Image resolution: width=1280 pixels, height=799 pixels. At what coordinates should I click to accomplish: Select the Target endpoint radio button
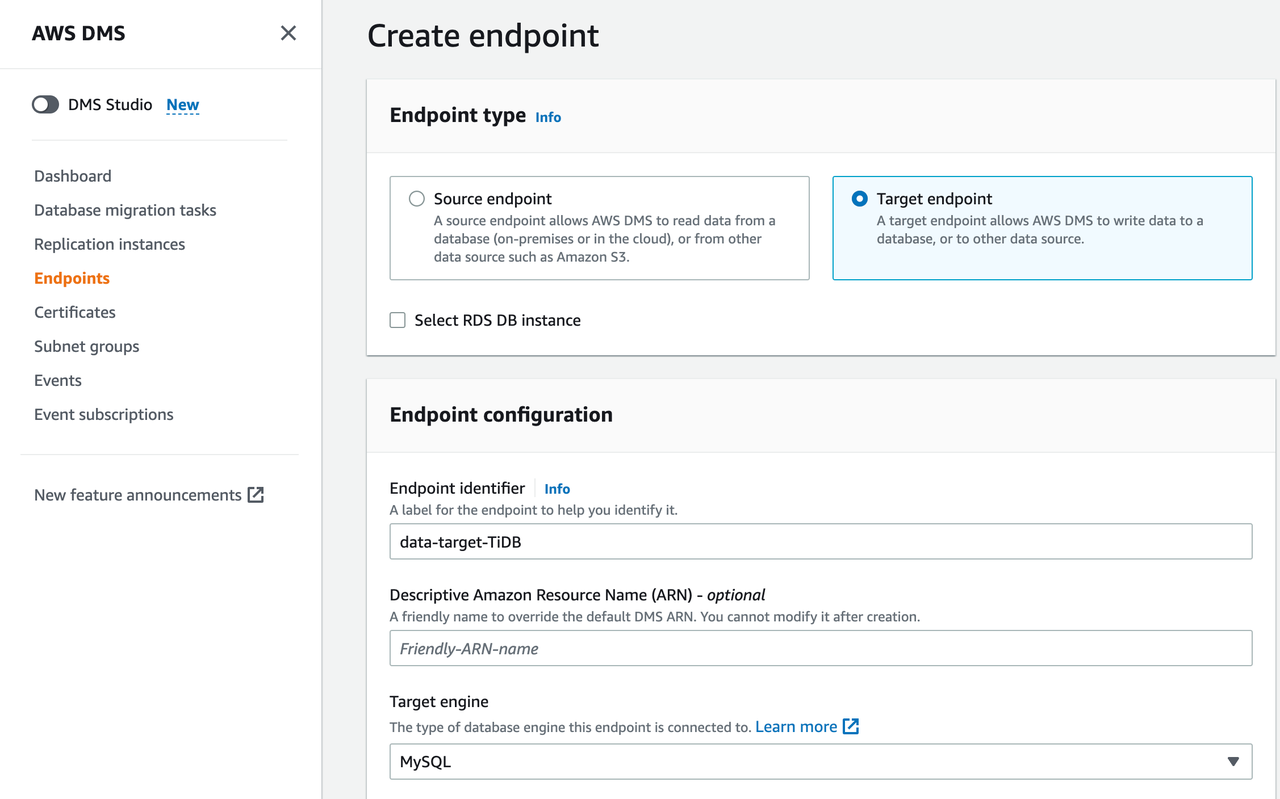click(860, 199)
